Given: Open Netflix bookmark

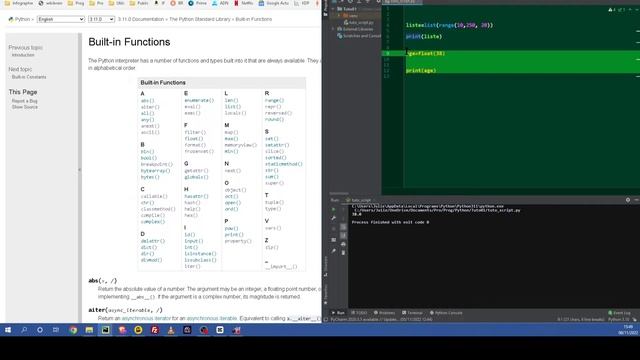Looking at the screenshot, I should [243, 3].
